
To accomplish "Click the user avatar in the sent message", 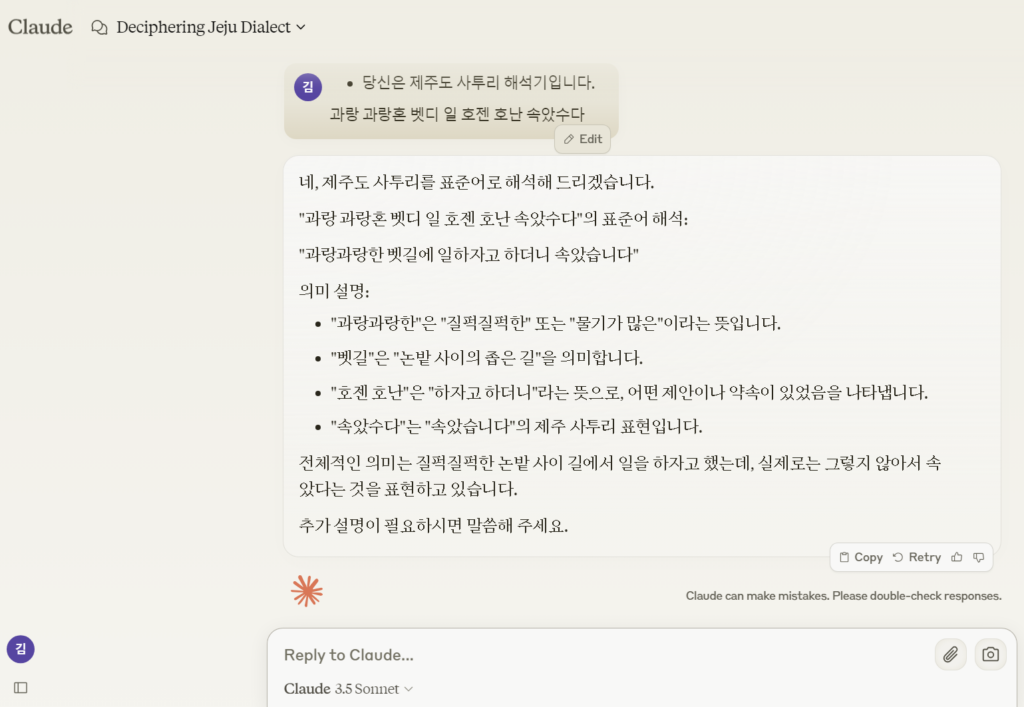I will [308, 87].
